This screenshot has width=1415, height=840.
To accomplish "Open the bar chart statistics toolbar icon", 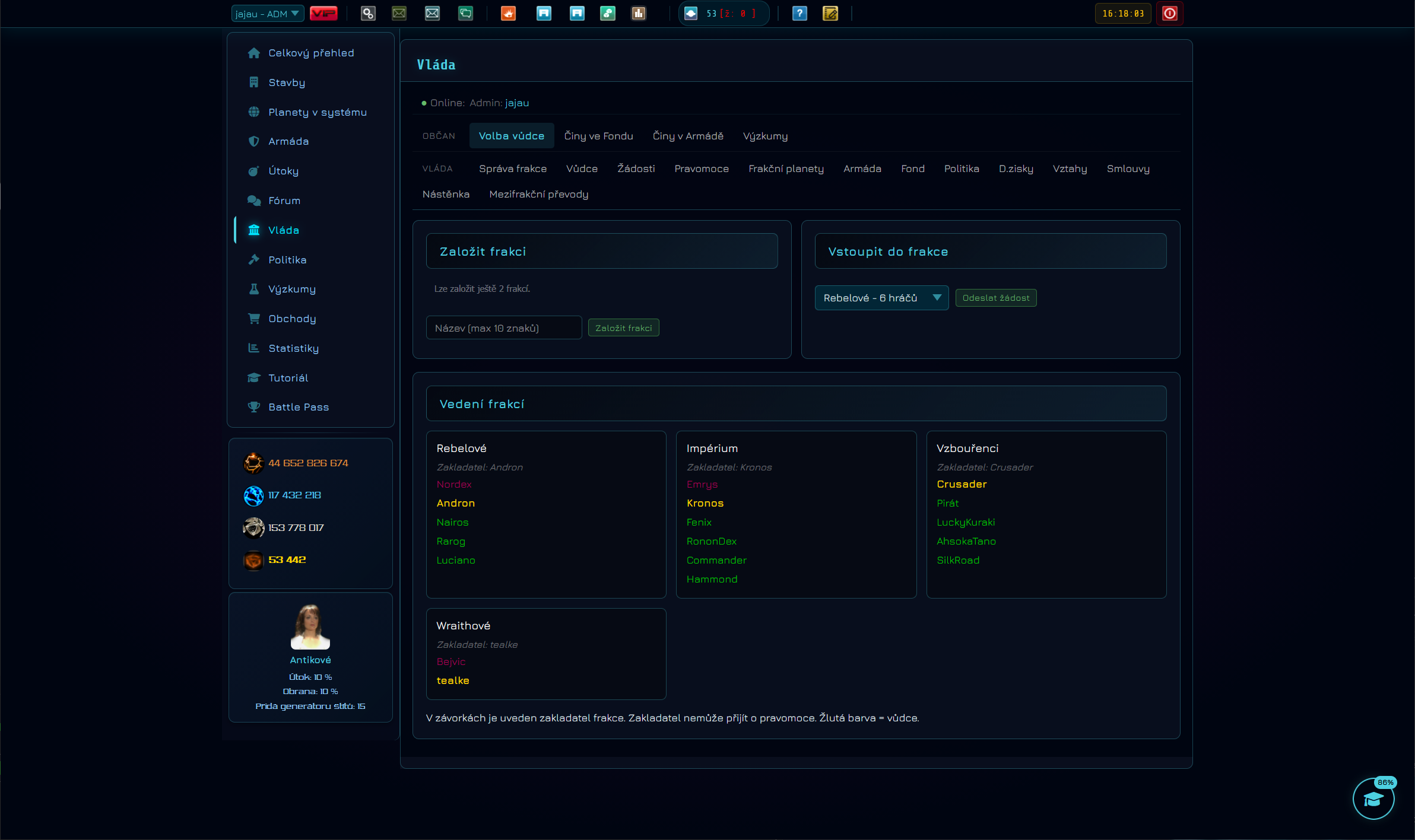I will coord(639,13).
